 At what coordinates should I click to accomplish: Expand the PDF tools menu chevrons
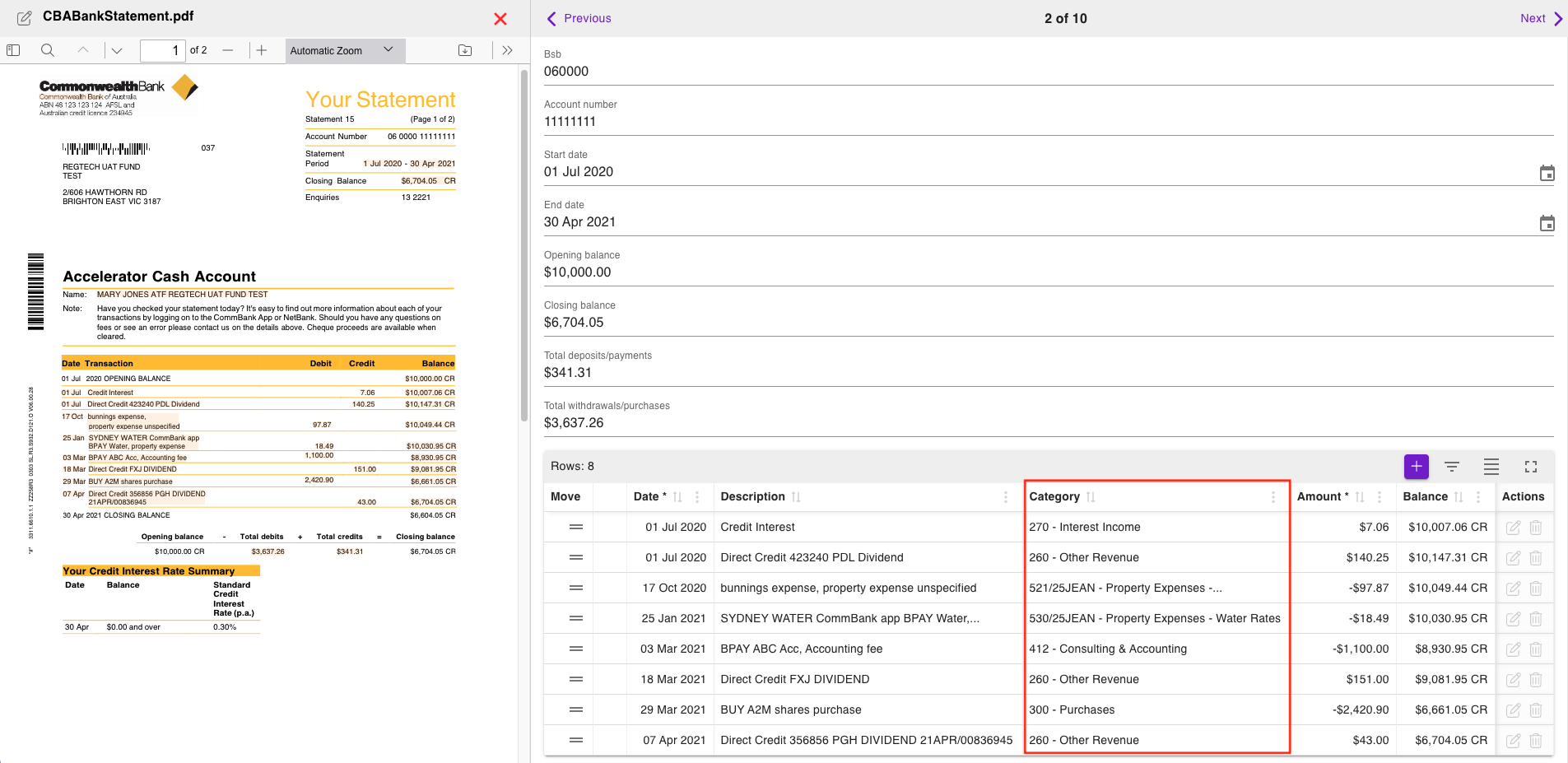(507, 50)
